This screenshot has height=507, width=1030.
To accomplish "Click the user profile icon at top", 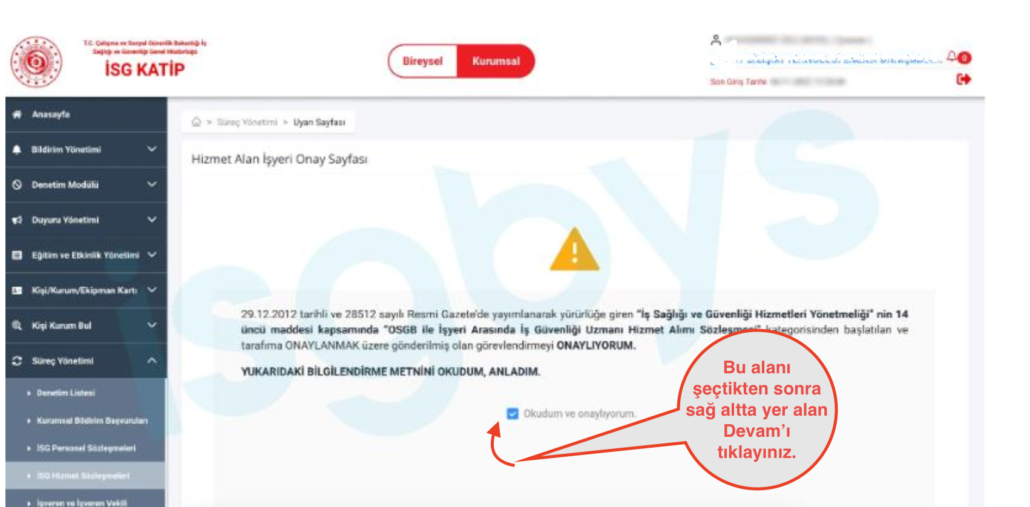I will tap(715, 40).
